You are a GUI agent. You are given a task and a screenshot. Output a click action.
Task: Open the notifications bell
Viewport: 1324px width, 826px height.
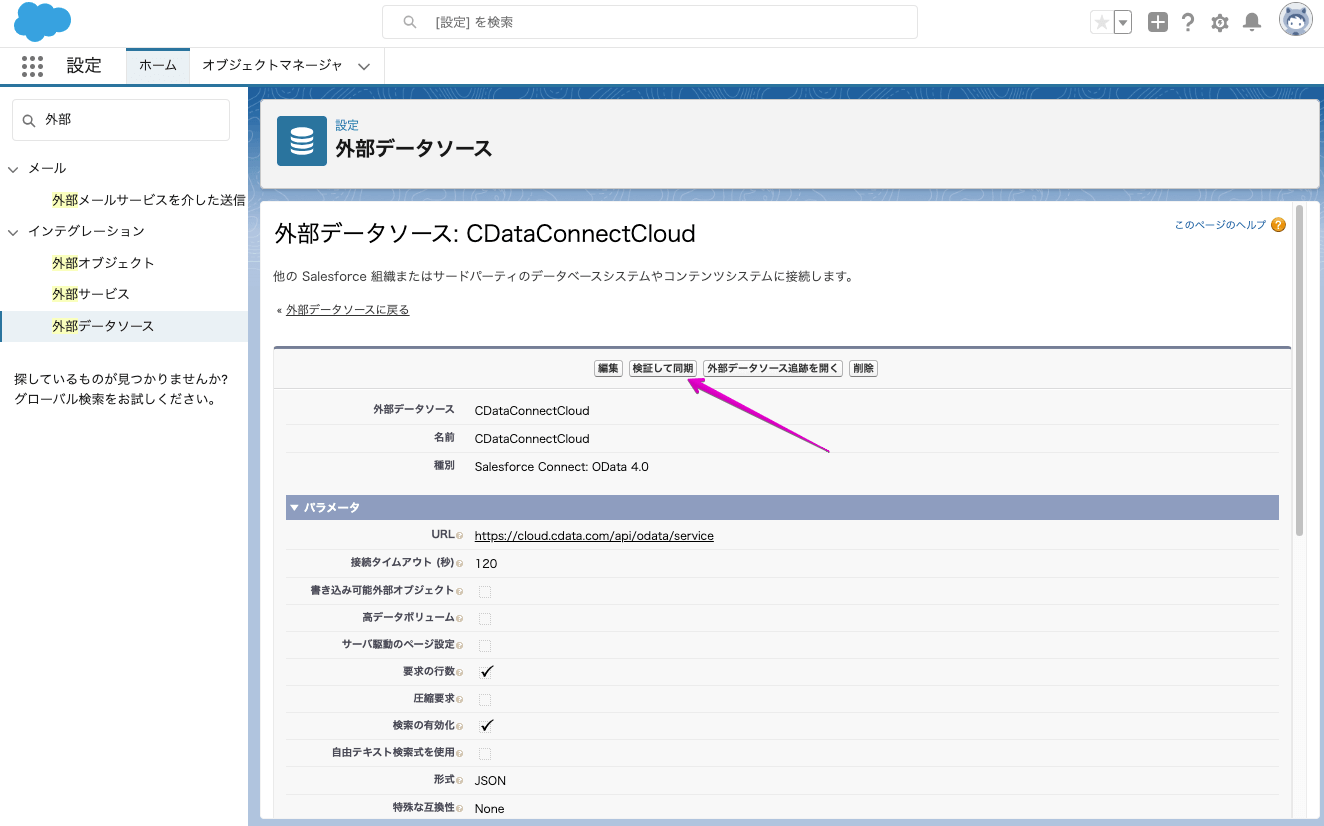[x=1251, y=22]
